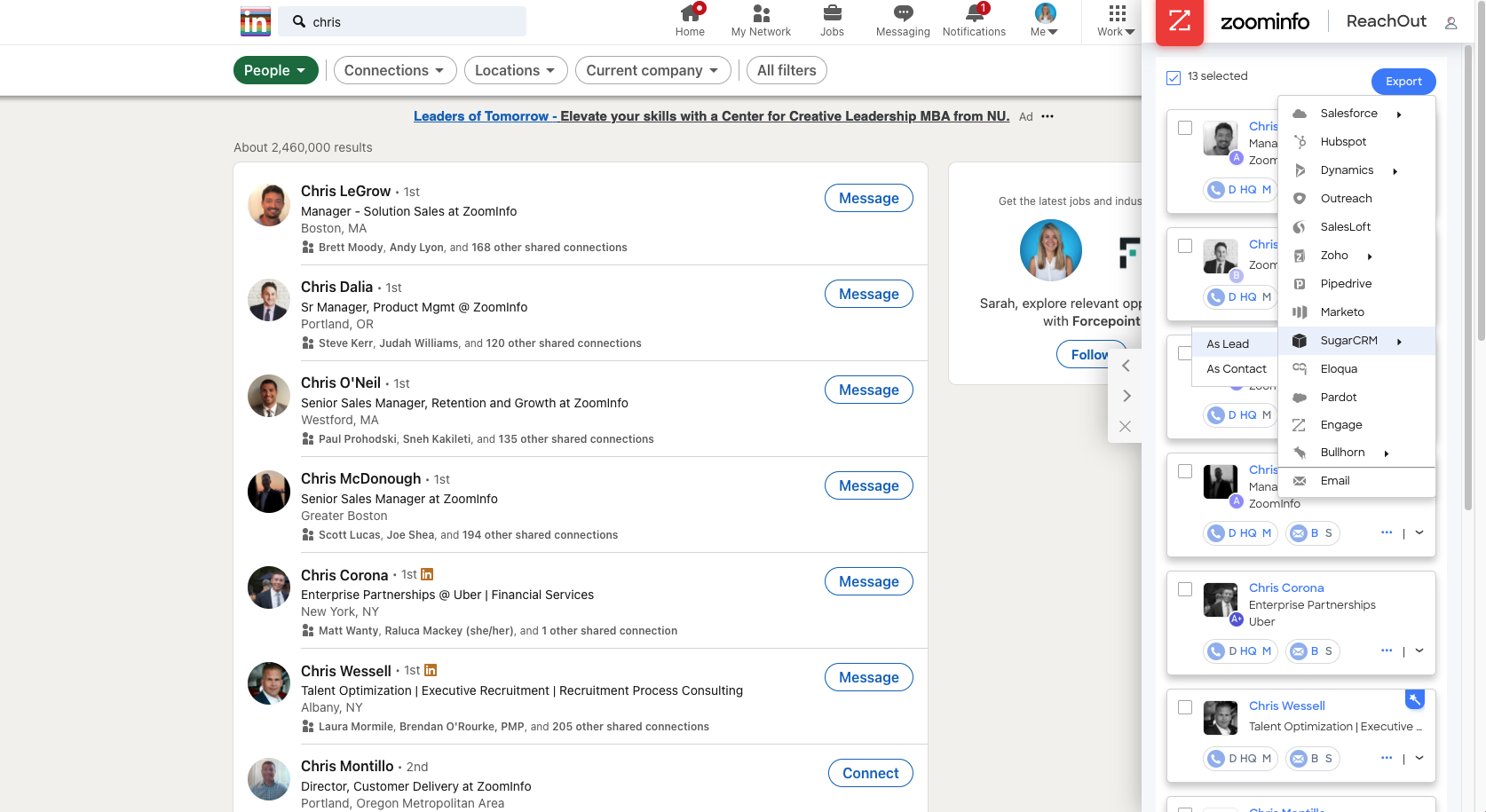Choose SalesLoft export option

pyautogui.click(x=1356, y=227)
